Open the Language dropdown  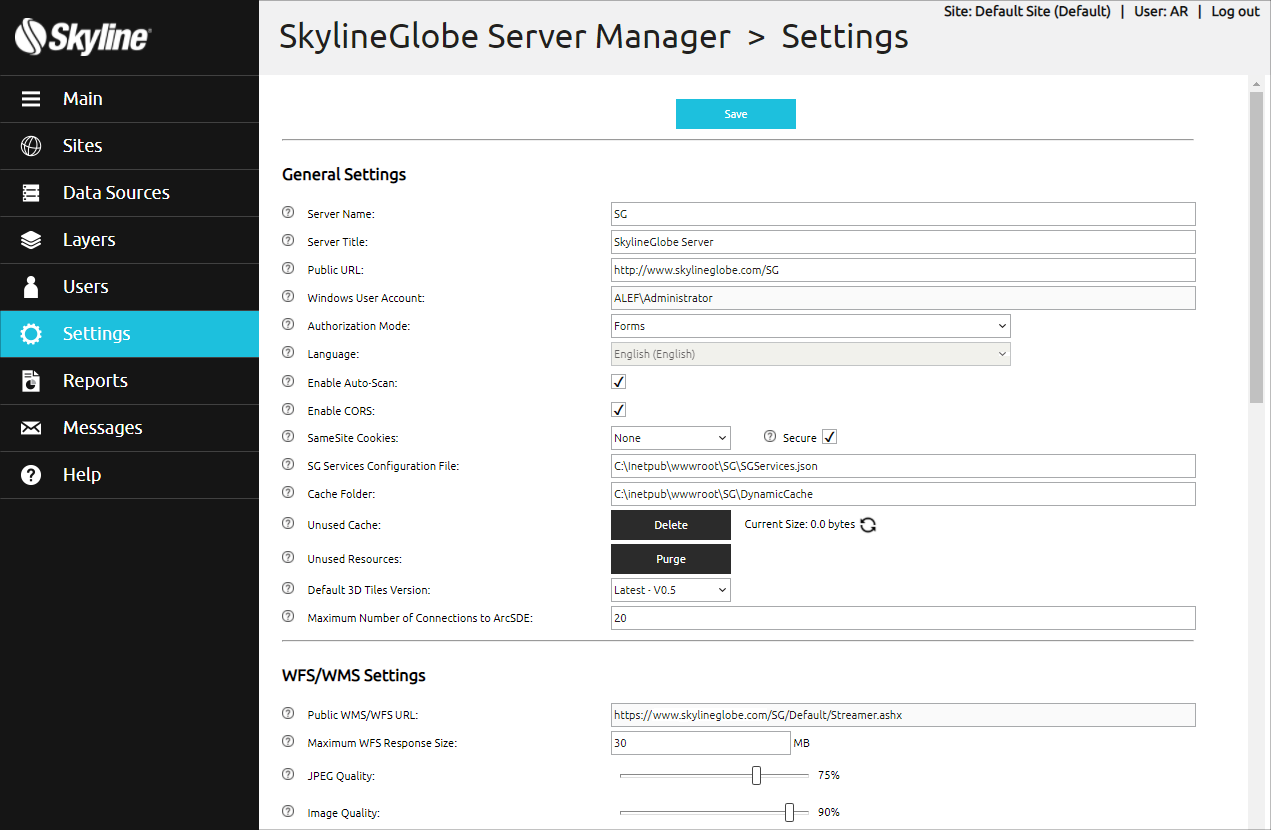811,354
